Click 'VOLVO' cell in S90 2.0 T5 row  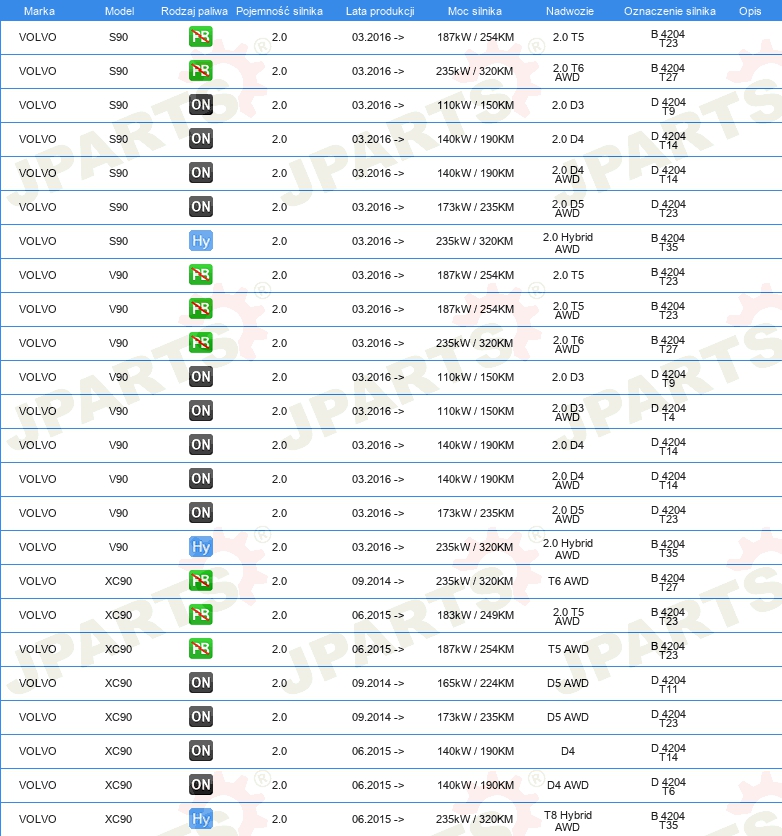click(x=37, y=37)
